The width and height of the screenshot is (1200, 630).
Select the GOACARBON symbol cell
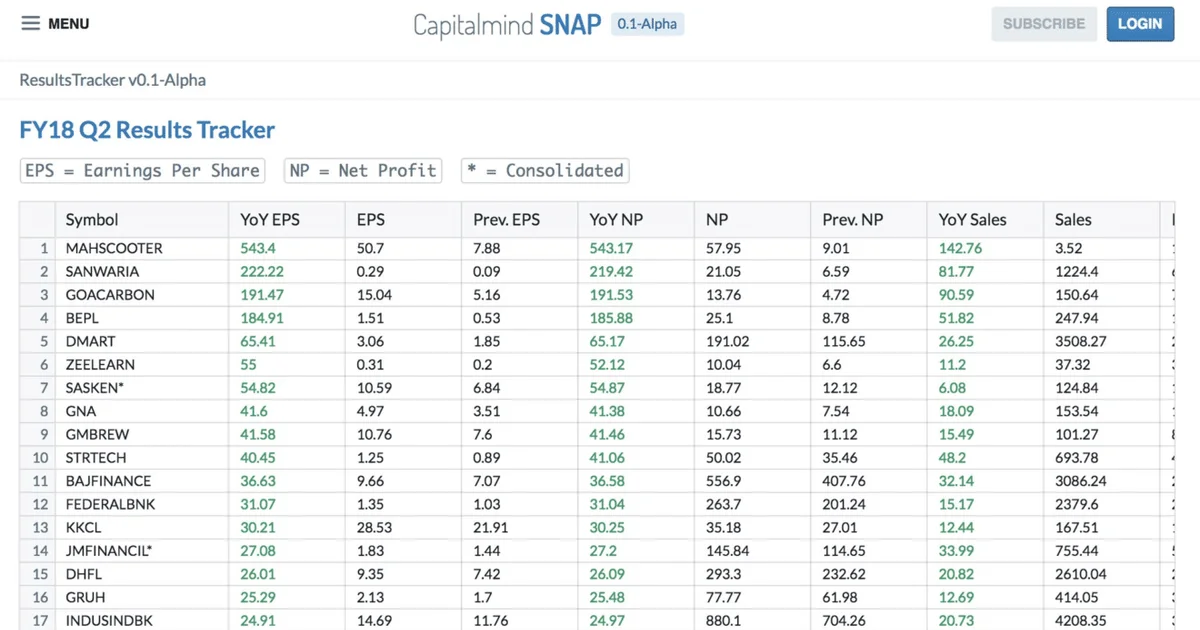coord(143,295)
